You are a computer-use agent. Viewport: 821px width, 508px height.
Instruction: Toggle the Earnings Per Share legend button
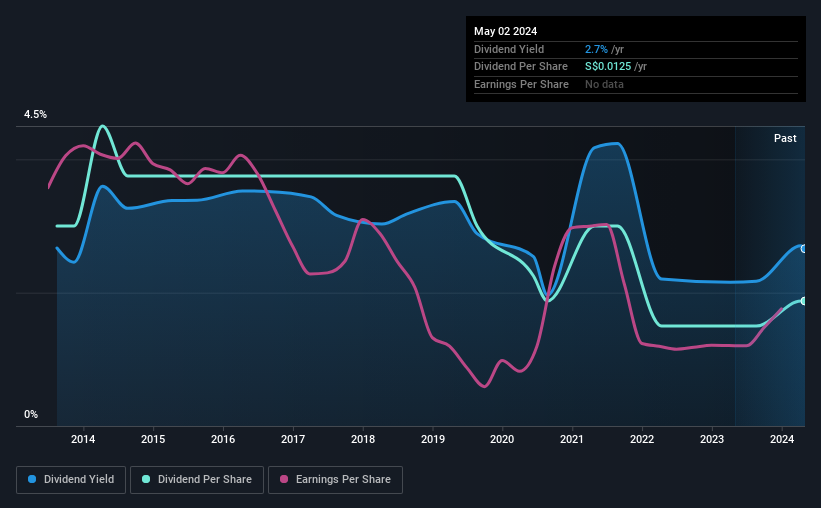tap(335, 479)
